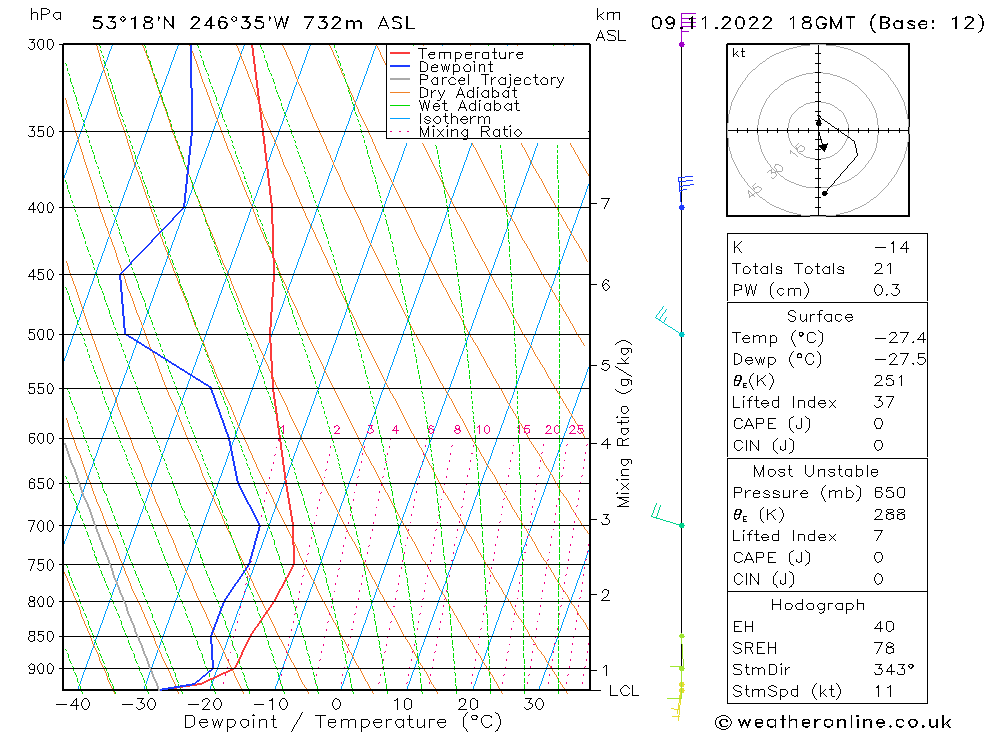
Task: Click the surface Dewp value -27.5
Action: (x=900, y=359)
